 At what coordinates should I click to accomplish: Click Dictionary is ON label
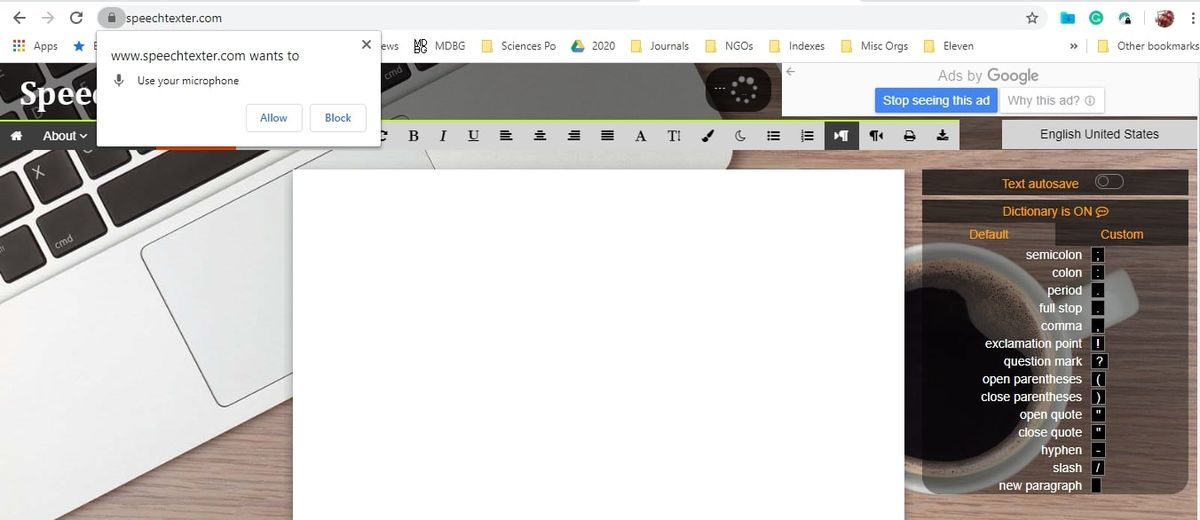(1055, 211)
